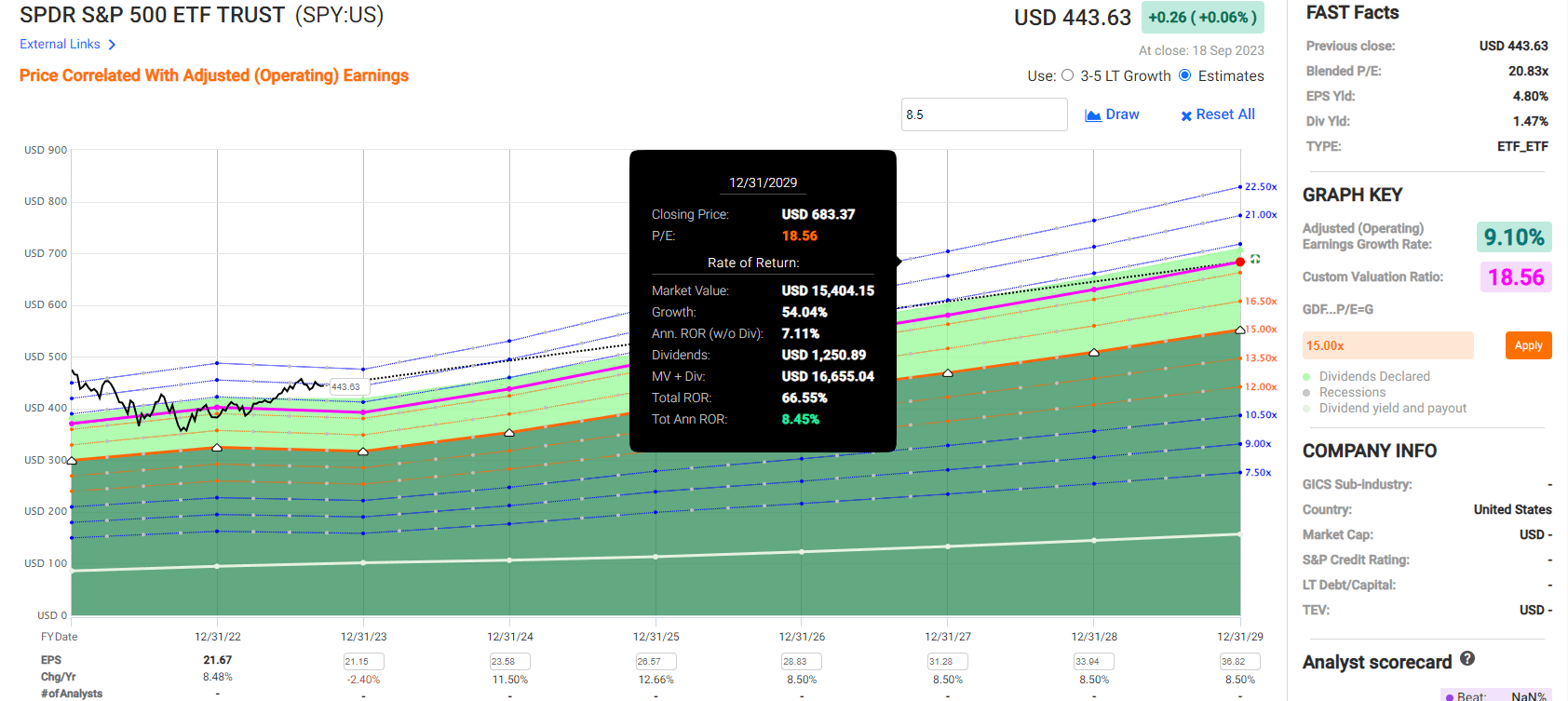Screen dimensions: 1568x701
Task: Click the Tot Ann ROR 8.45% value
Action: click(x=801, y=419)
